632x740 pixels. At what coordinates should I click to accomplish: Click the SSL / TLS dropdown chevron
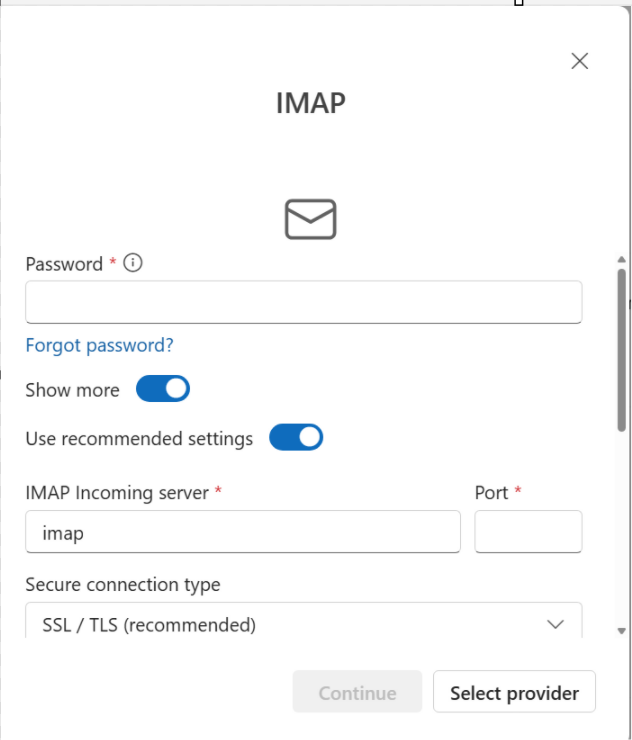pos(555,624)
